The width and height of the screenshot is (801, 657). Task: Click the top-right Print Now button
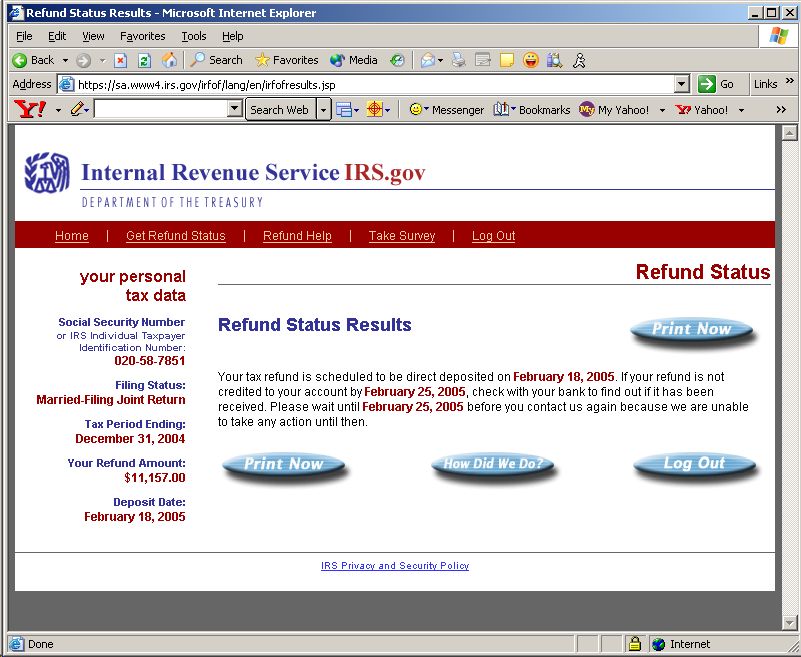[x=692, y=330]
